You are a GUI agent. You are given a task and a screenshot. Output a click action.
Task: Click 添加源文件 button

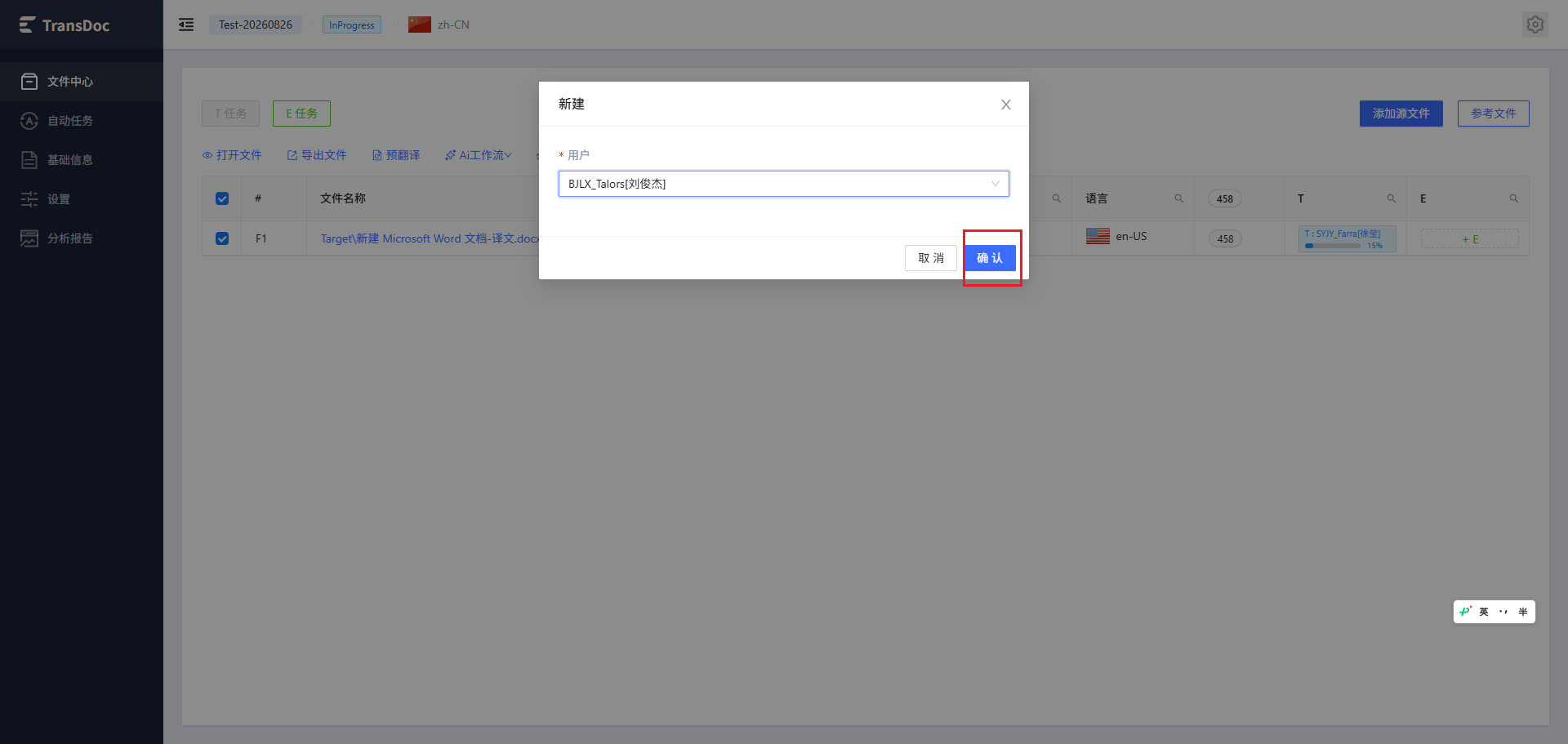[x=1401, y=114]
